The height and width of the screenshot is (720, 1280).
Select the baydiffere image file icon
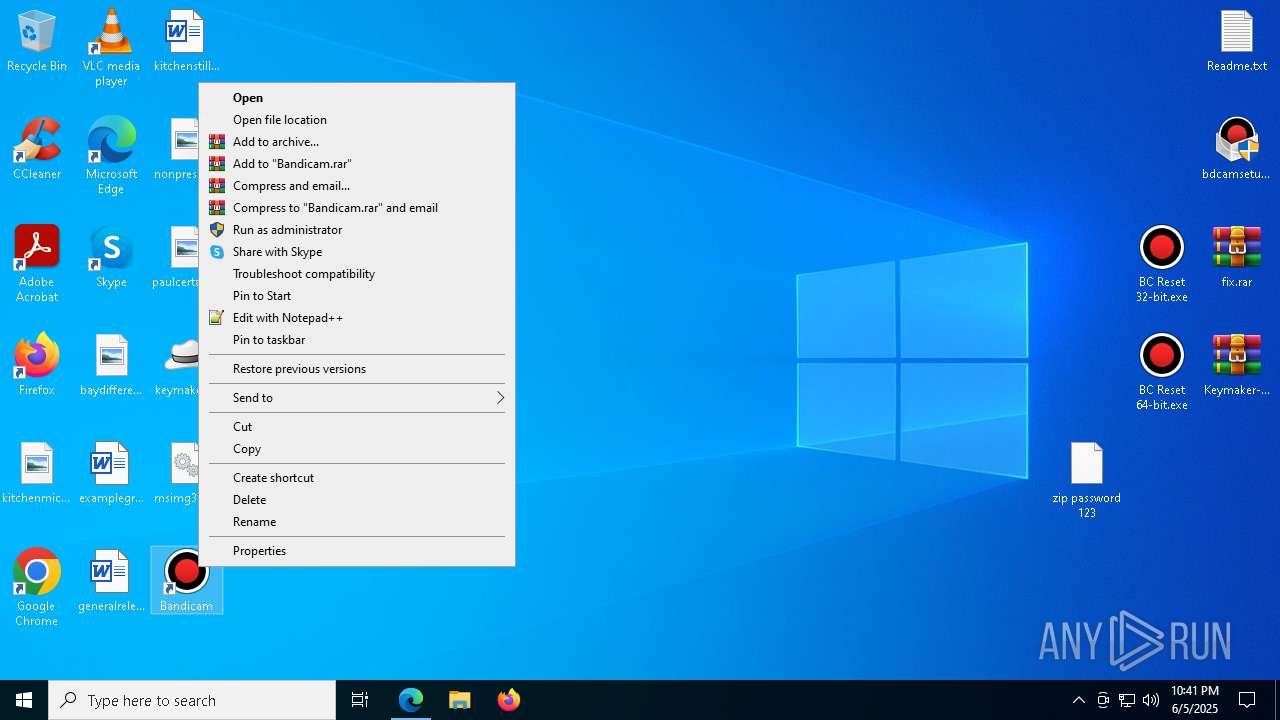pyautogui.click(x=111, y=365)
